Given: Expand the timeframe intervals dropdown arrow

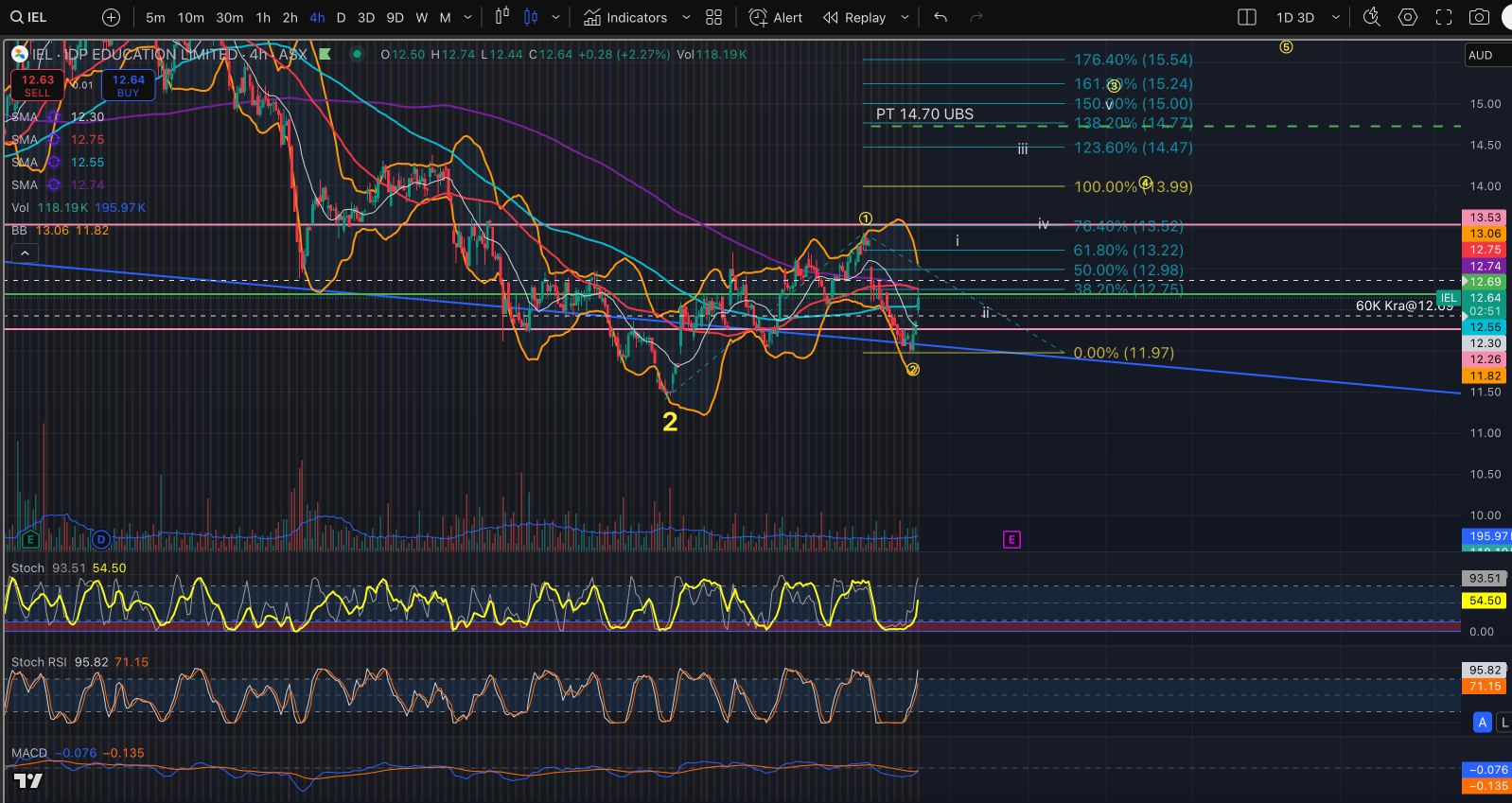Looking at the screenshot, I should pyautogui.click(x=467, y=17).
